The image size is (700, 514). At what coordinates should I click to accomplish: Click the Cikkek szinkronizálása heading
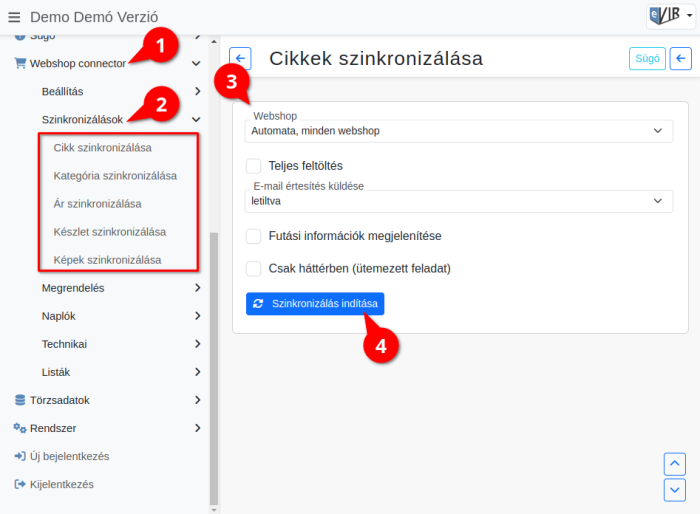pos(376,59)
